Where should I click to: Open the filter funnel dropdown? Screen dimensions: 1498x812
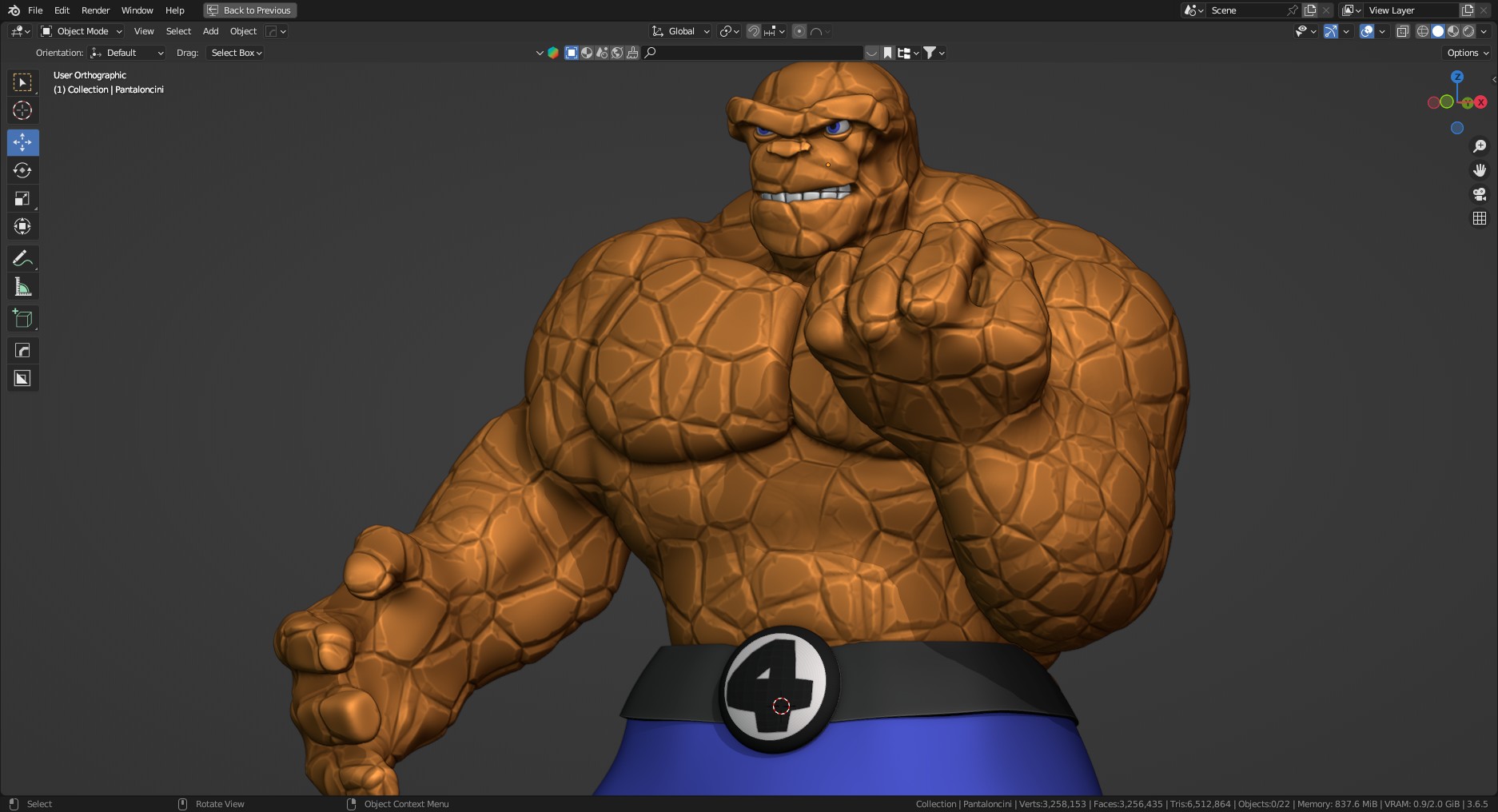[934, 53]
